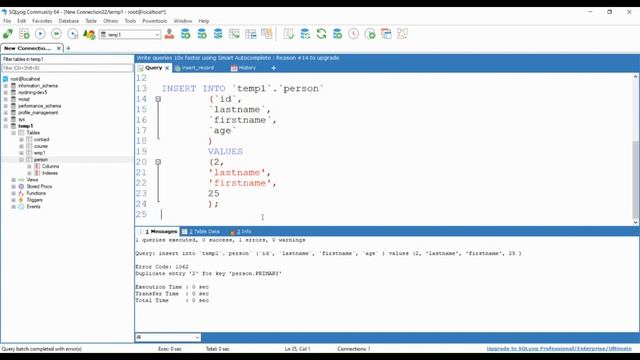This screenshot has width=640, height=360.
Task: Click the last toolbar icon with linked boxes
Action: (x=402, y=34)
